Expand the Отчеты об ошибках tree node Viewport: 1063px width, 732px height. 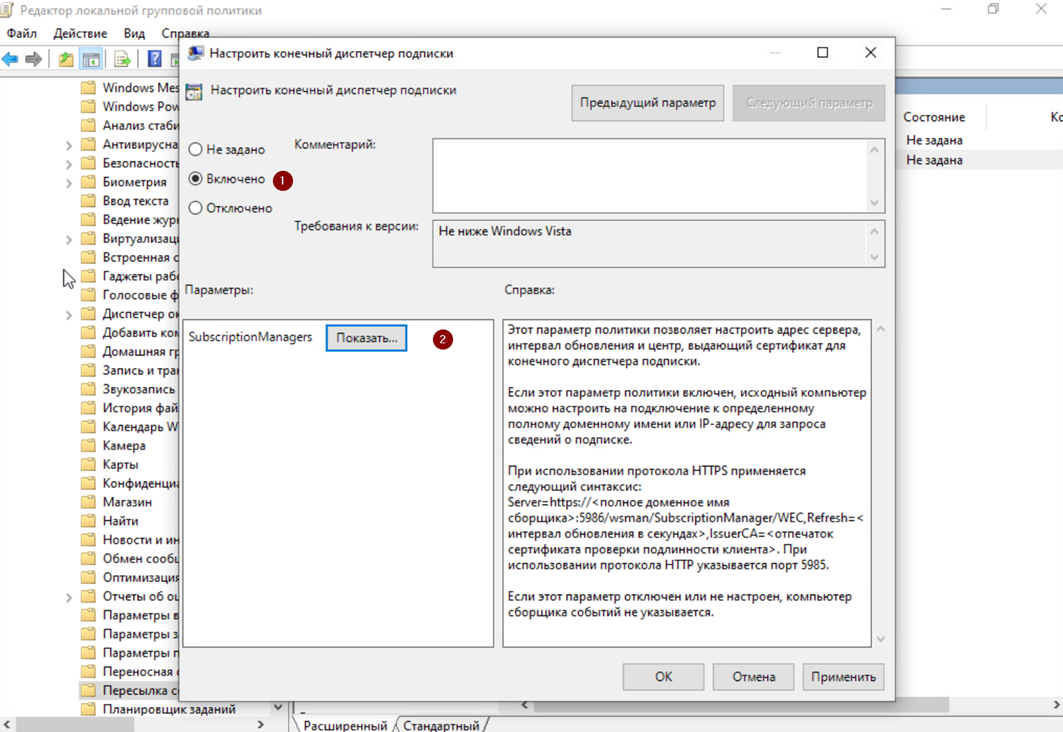coord(69,597)
